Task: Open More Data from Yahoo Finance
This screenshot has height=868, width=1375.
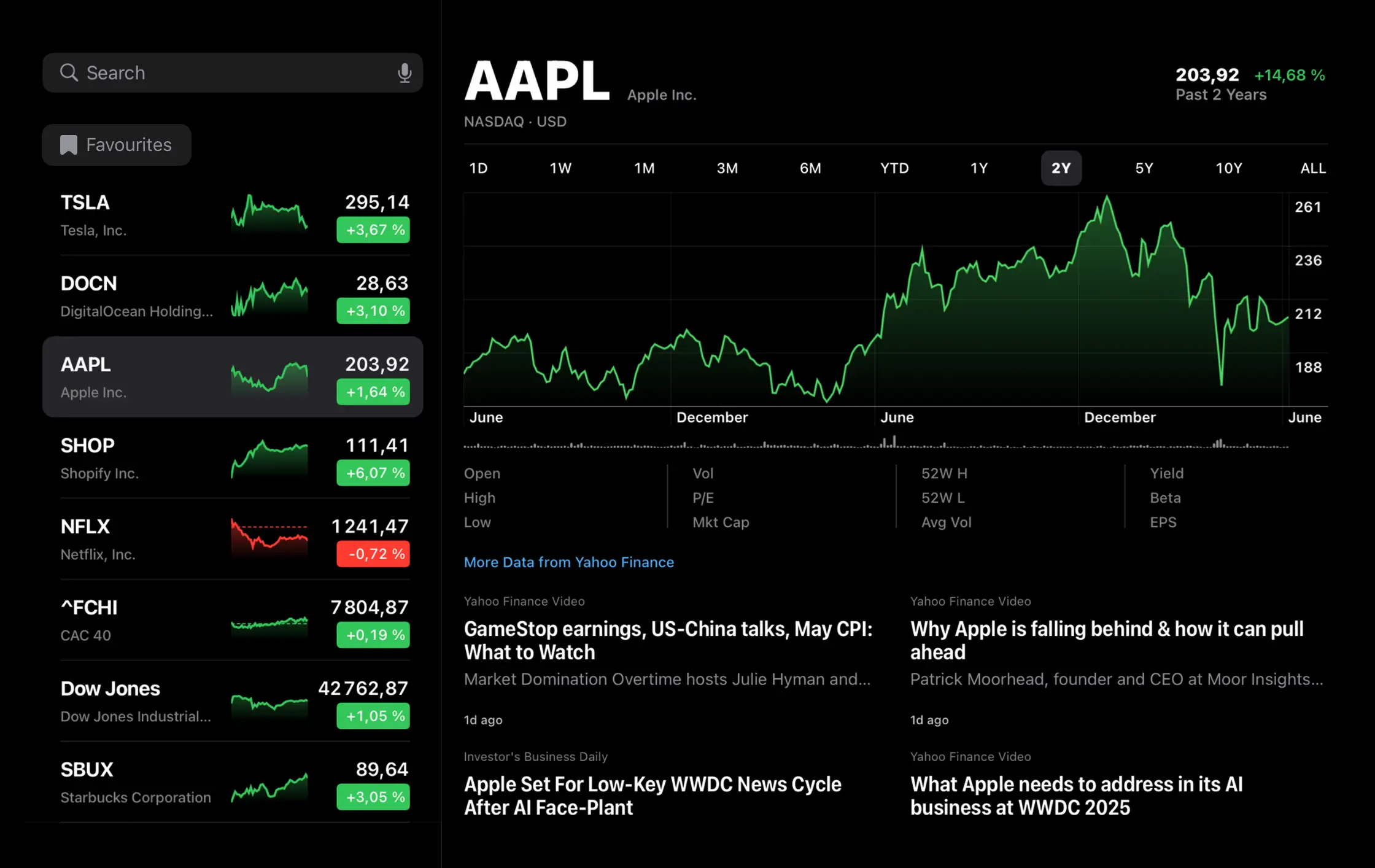Action: (568, 562)
